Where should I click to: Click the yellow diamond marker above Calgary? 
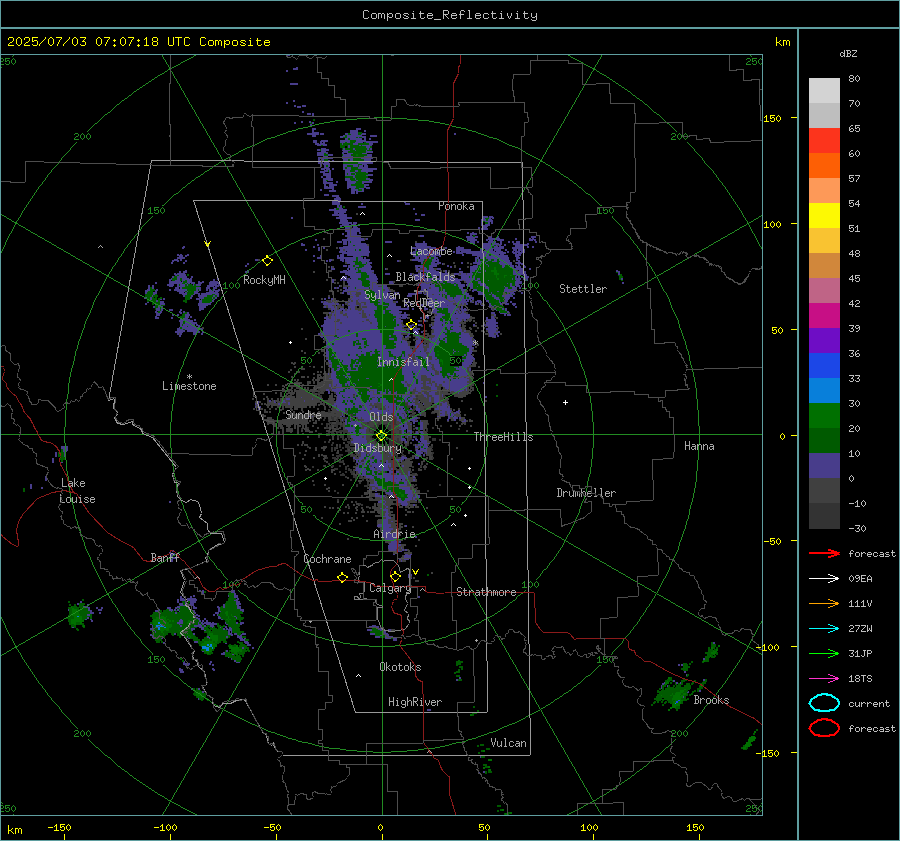(395, 576)
